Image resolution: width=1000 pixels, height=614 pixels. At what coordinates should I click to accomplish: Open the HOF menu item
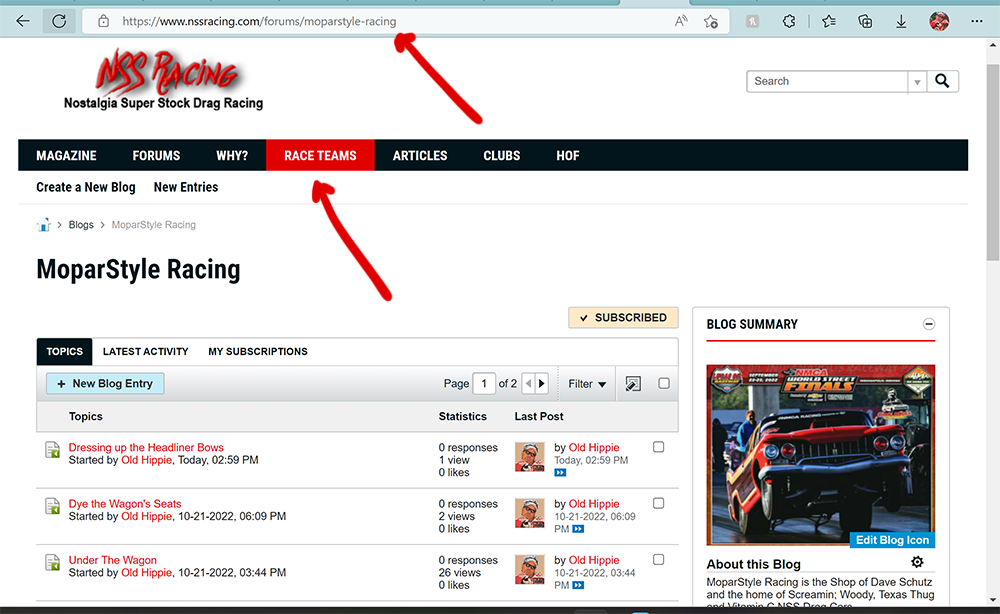tap(568, 156)
